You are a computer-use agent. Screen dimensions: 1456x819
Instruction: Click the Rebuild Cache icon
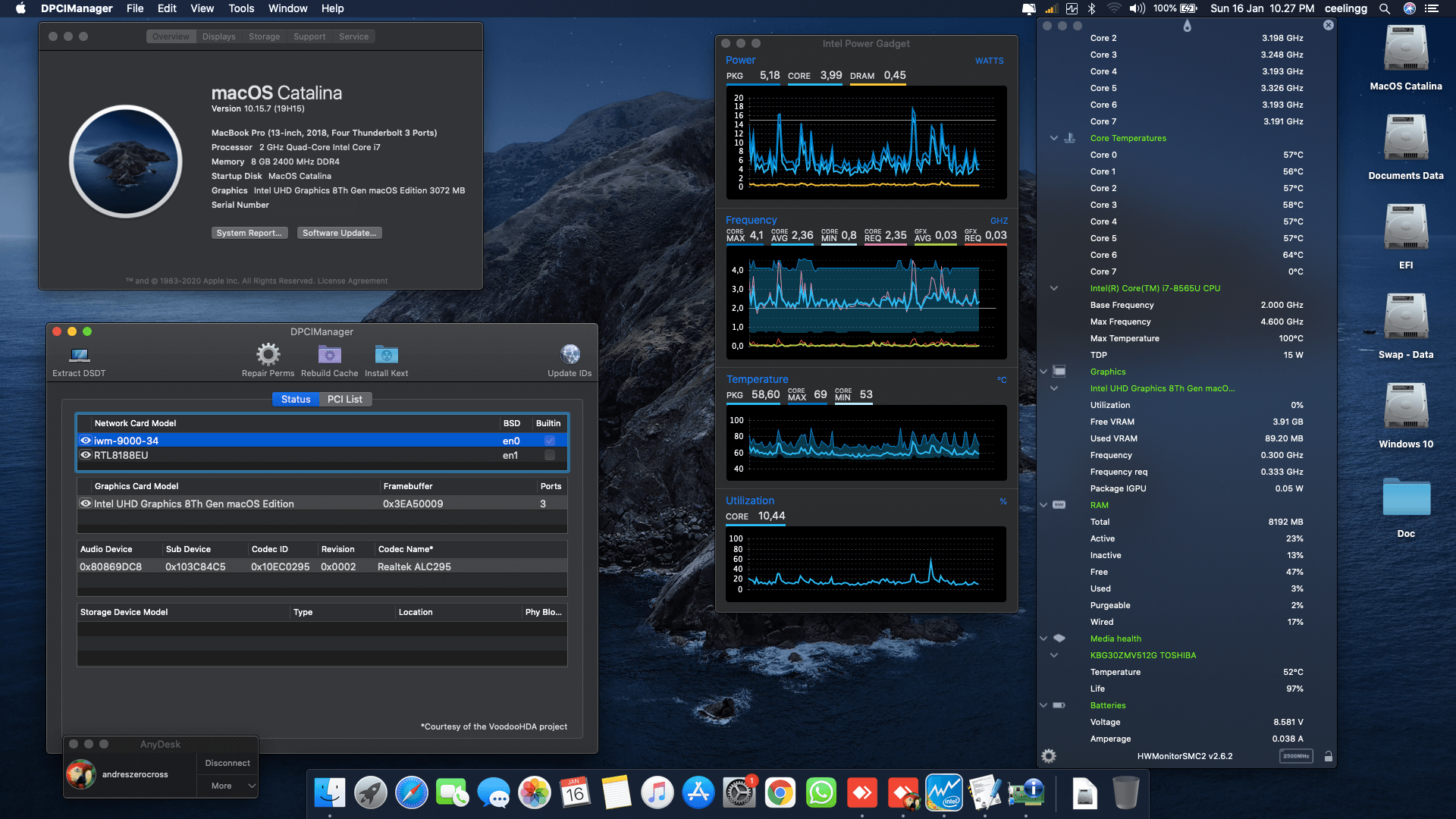[329, 354]
